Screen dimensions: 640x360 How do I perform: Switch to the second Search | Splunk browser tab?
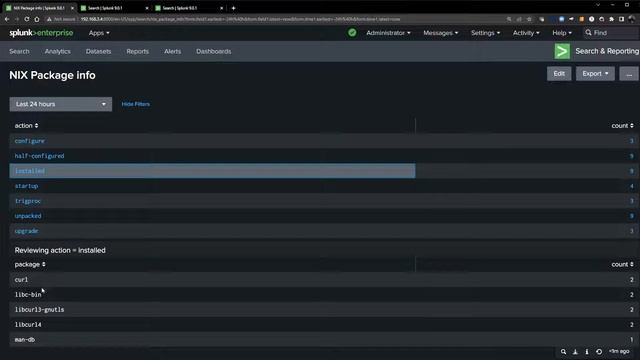115,8
